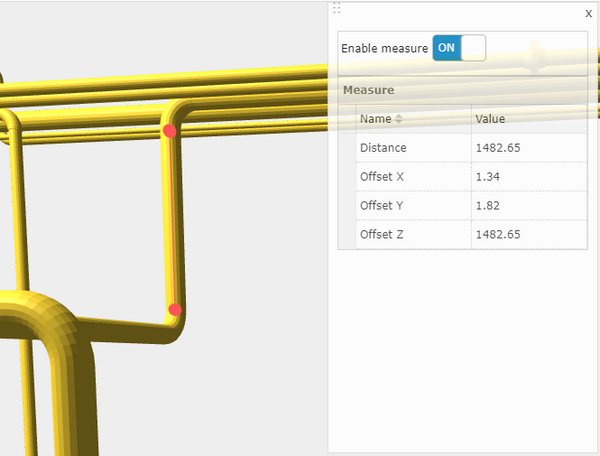Pick the red measurement line on the pipe
The width and height of the screenshot is (600, 456).
coord(172,220)
